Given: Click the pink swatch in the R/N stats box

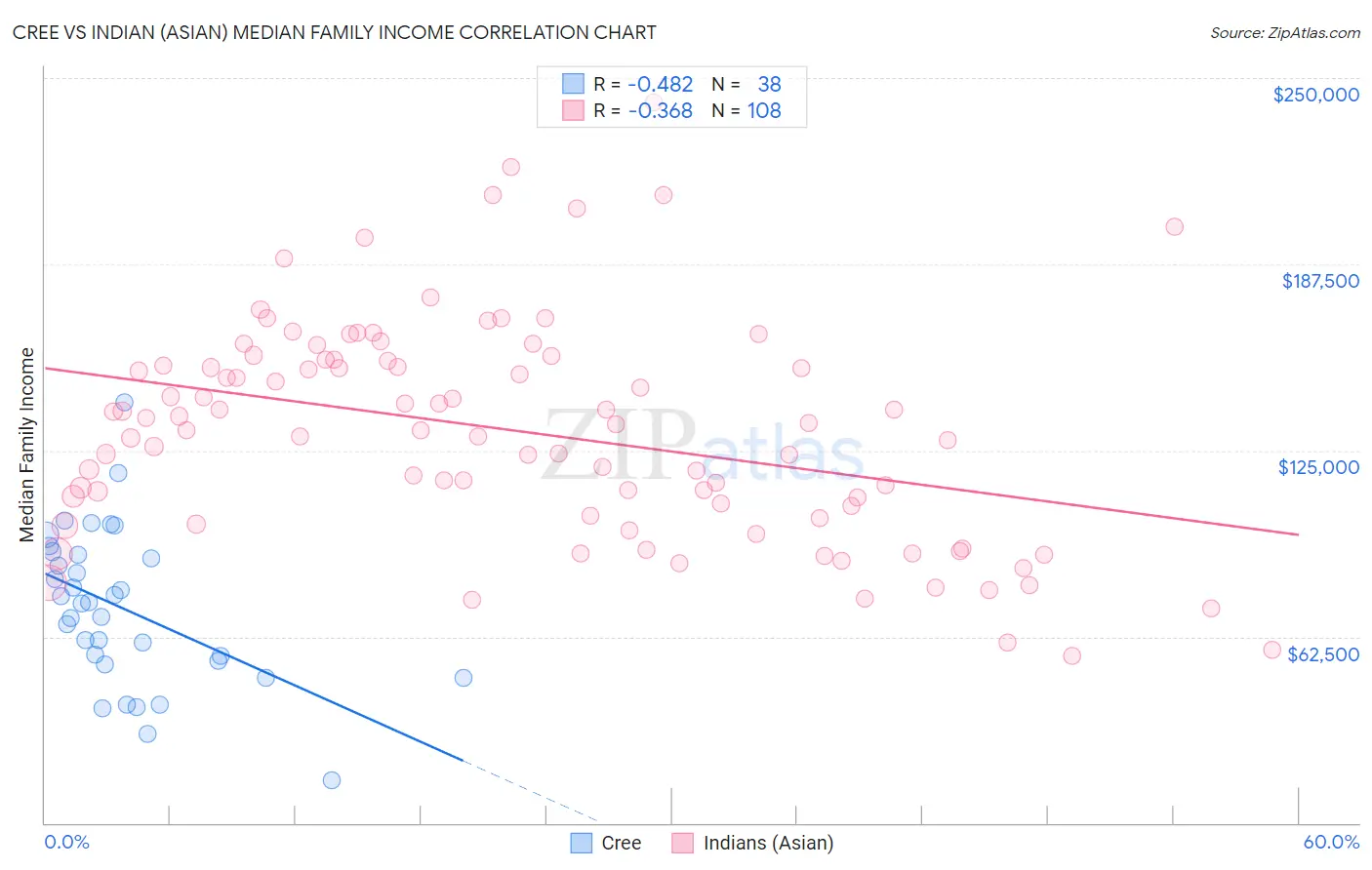Looking at the screenshot, I should pos(573,110).
